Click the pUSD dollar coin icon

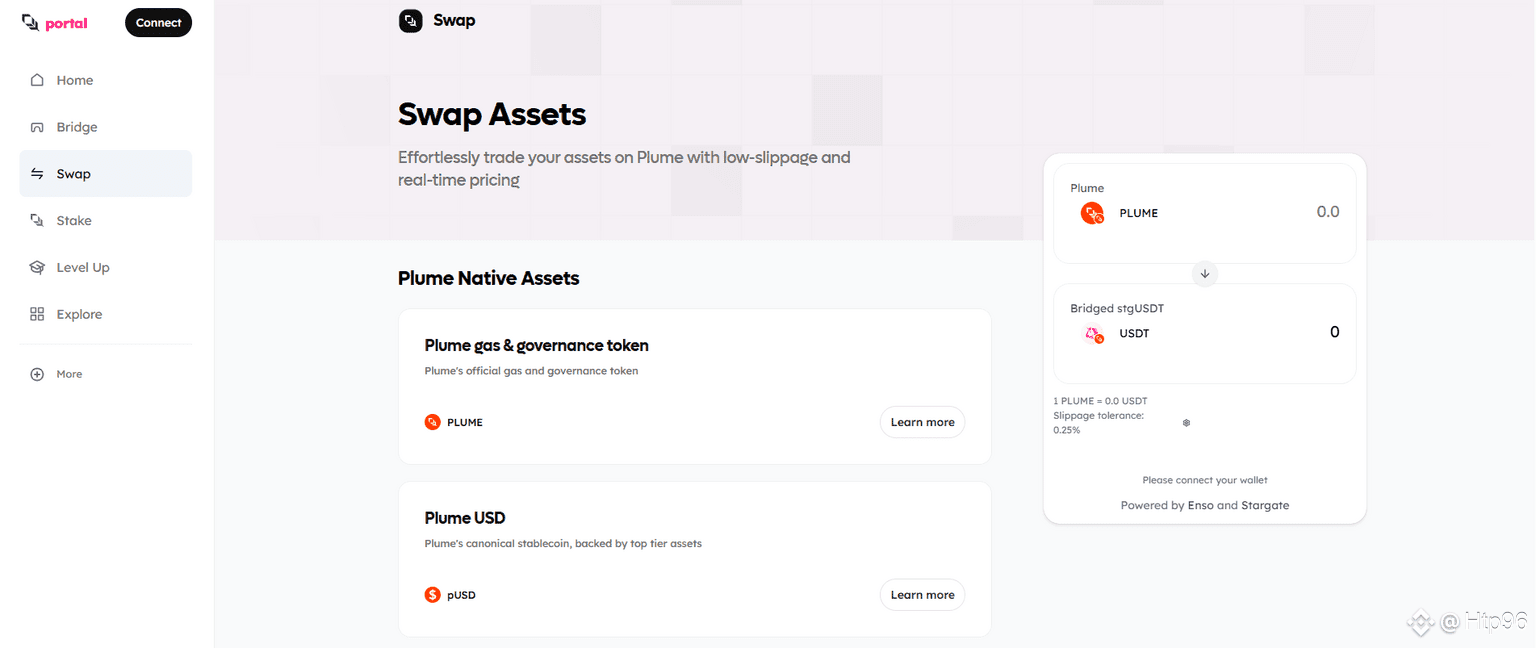(x=432, y=595)
